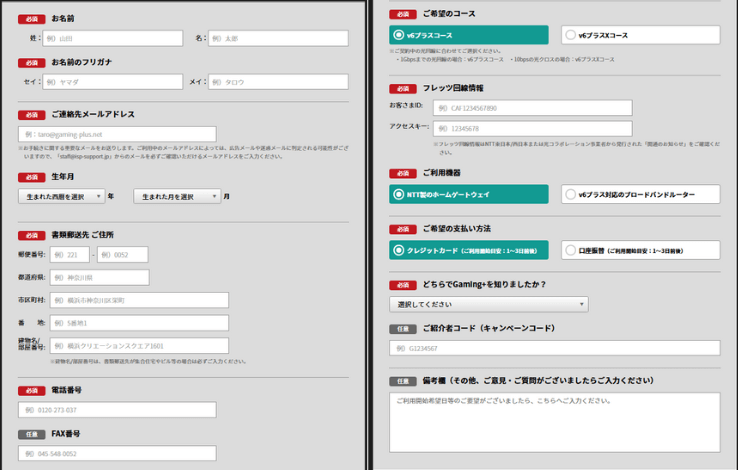The width and height of the screenshot is (738, 470).
Task: Focus the FAX番号 input field
Action: 117,453
